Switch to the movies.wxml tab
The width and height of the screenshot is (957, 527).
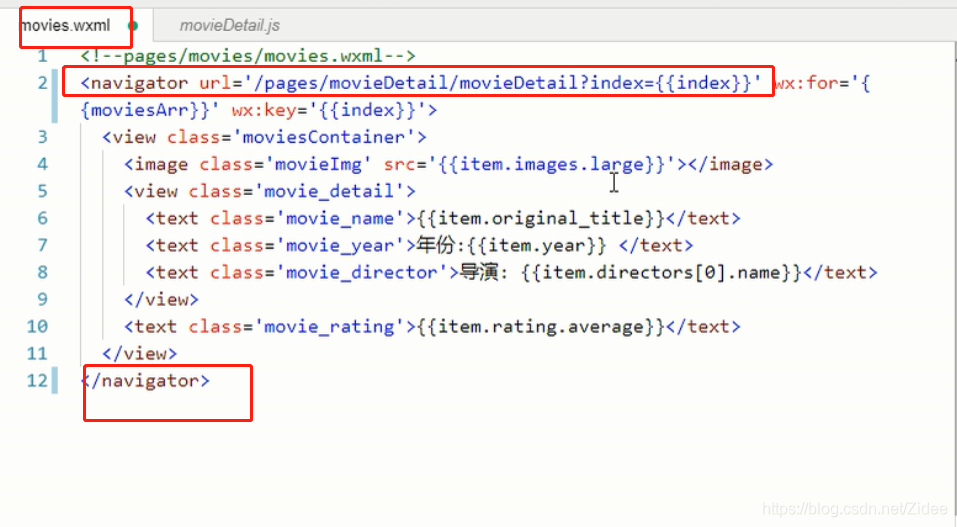click(66, 26)
